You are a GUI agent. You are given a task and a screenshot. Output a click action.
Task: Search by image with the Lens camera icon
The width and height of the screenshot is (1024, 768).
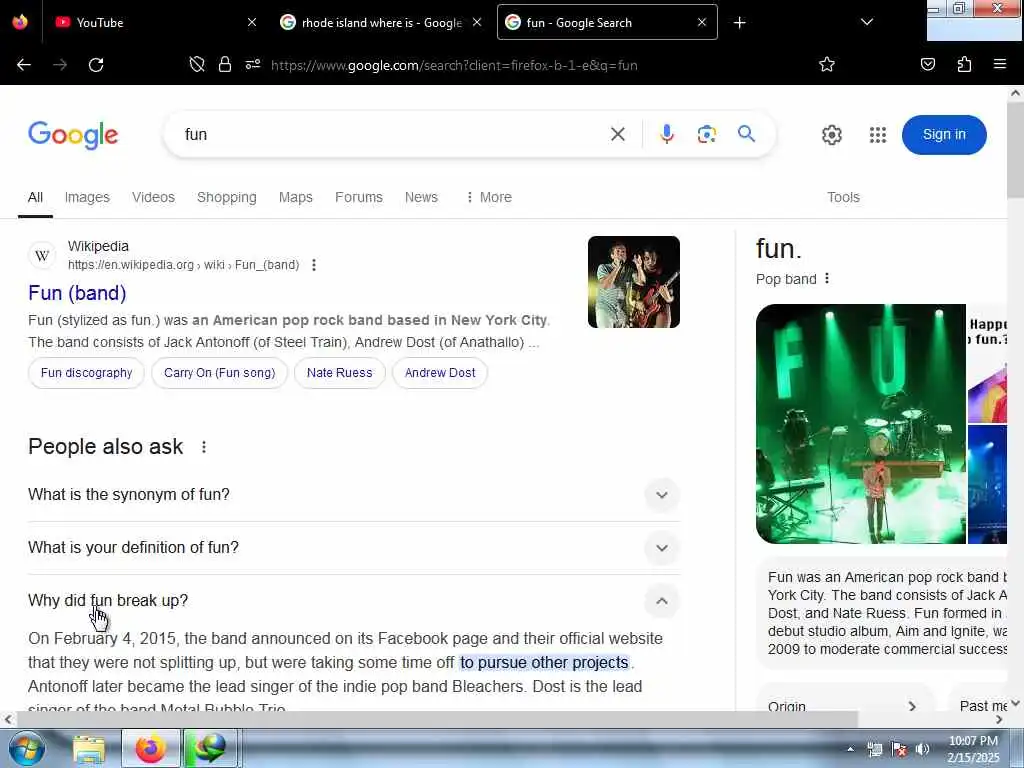click(707, 134)
